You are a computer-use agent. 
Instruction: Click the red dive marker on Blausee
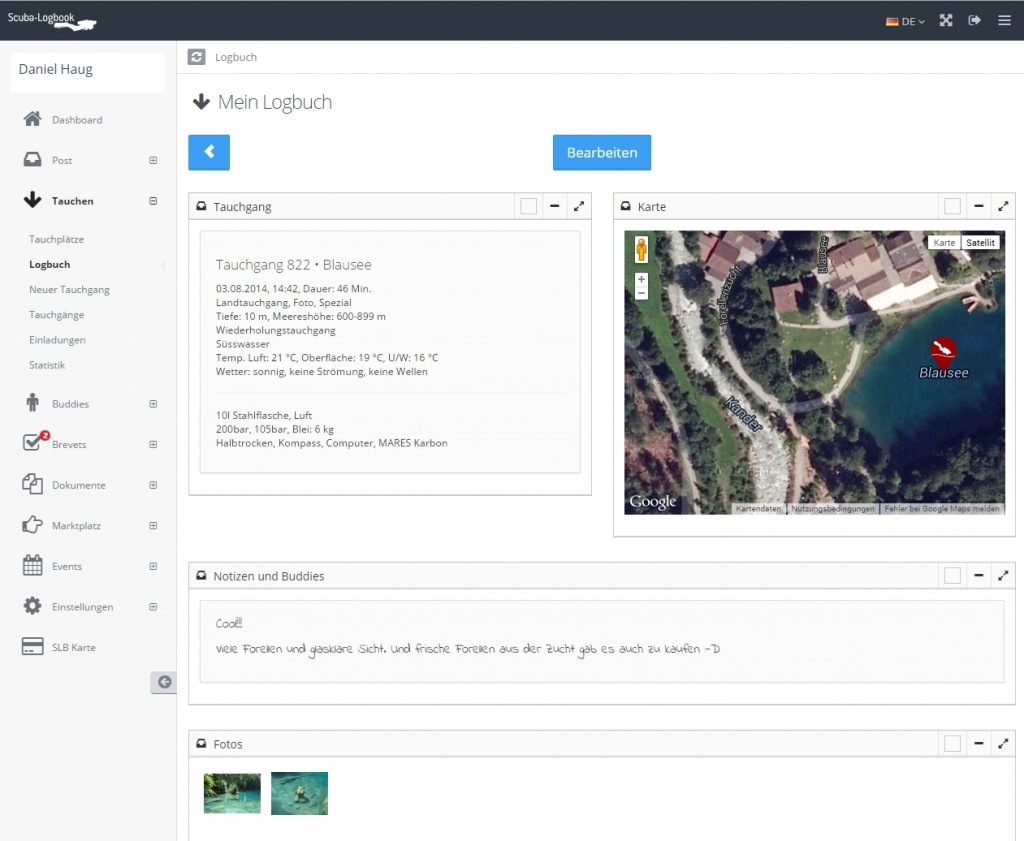[x=943, y=350]
